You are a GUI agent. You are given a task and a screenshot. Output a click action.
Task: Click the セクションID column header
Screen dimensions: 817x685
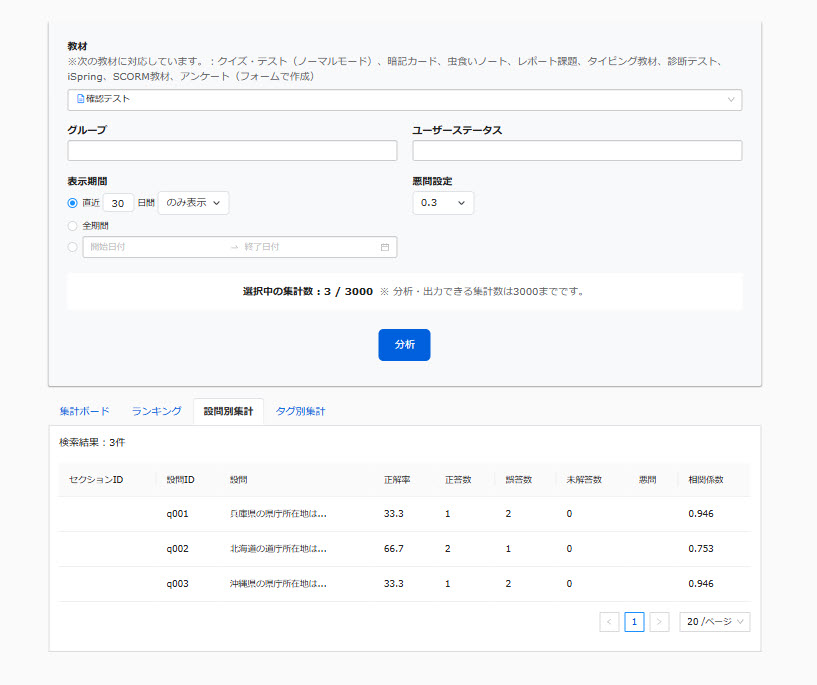coord(96,480)
